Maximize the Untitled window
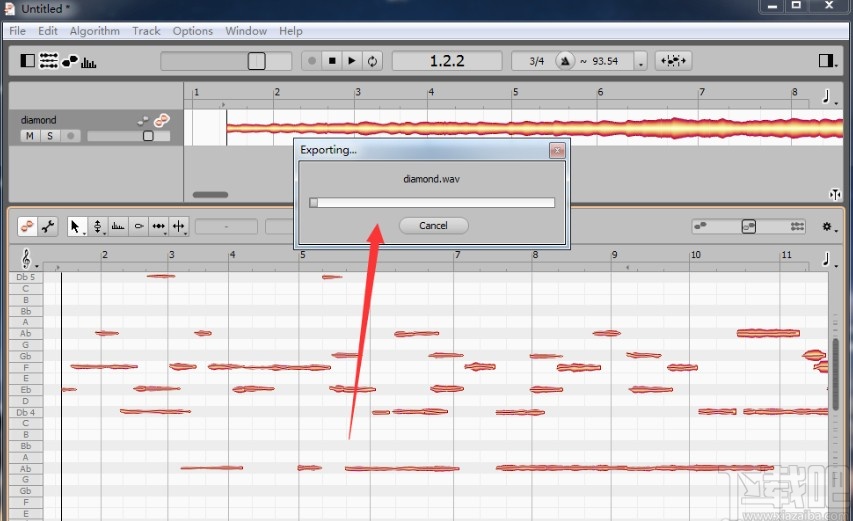 pos(796,6)
